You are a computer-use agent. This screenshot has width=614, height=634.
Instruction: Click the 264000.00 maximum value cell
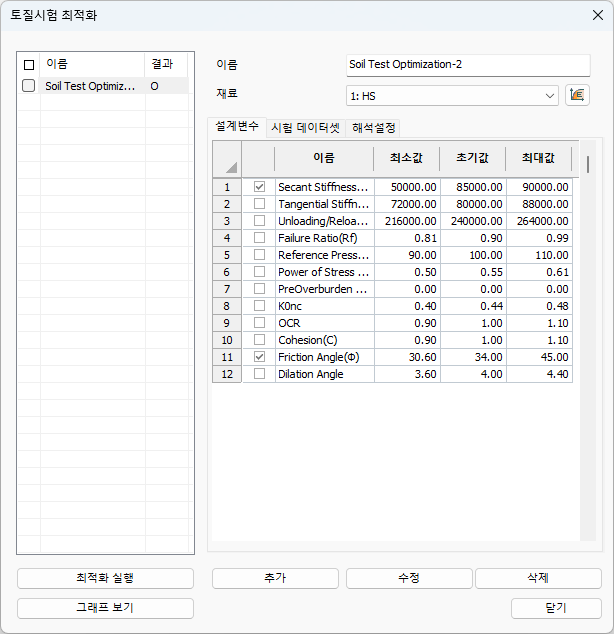point(540,221)
